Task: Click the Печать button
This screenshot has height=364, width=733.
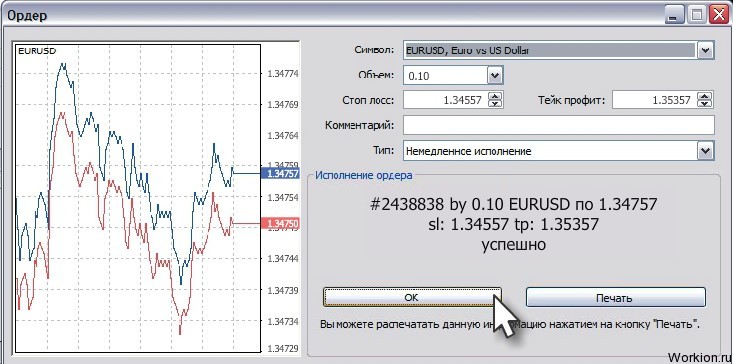Action: click(615, 297)
